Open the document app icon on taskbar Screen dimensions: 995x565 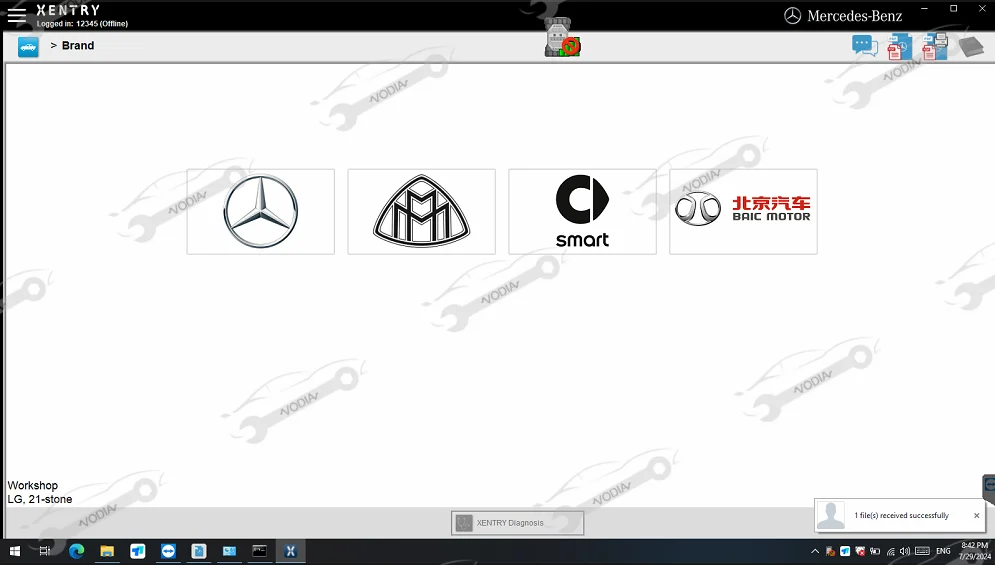point(199,551)
